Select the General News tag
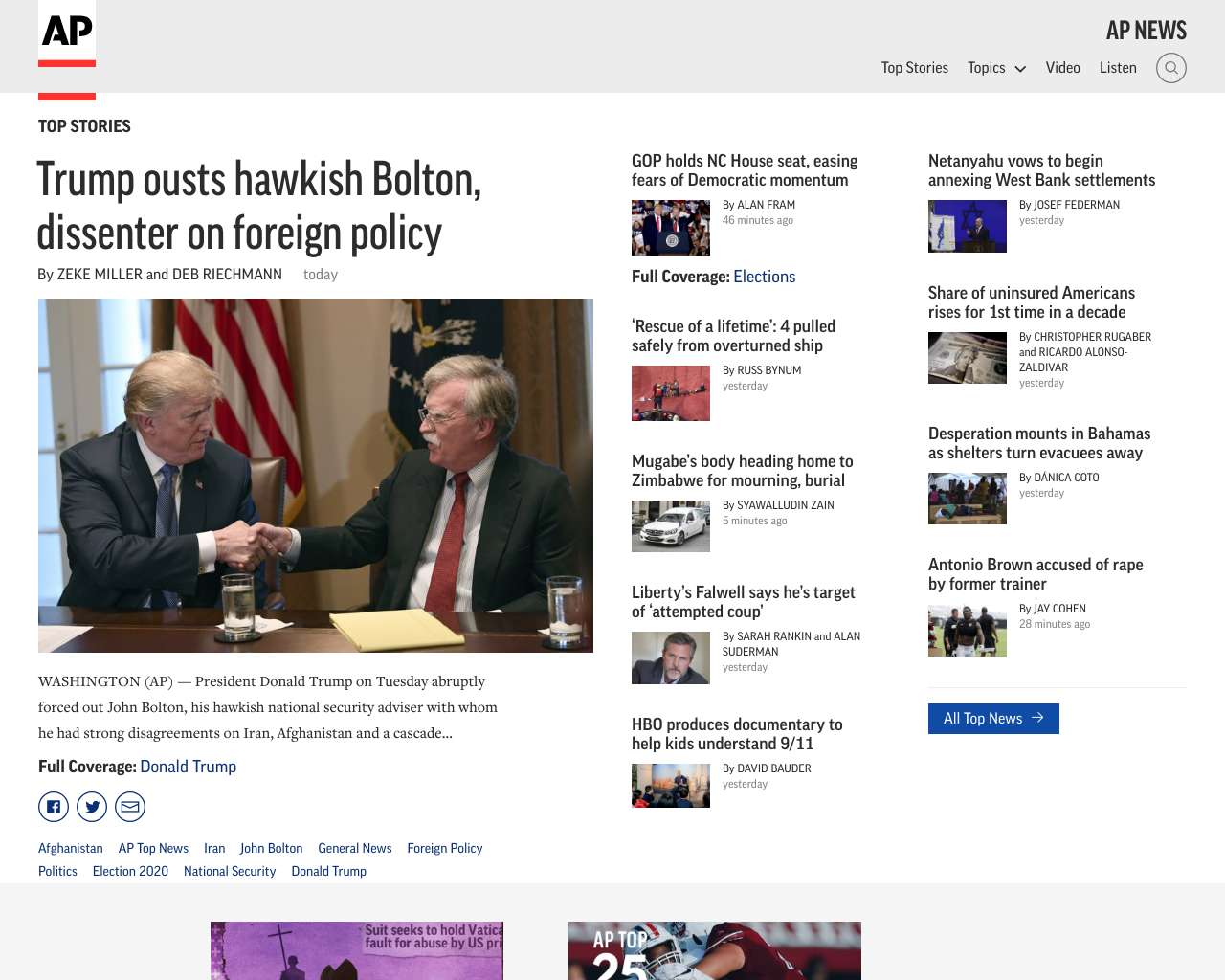The width and height of the screenshot is (1225, 980). pos(355,848)
